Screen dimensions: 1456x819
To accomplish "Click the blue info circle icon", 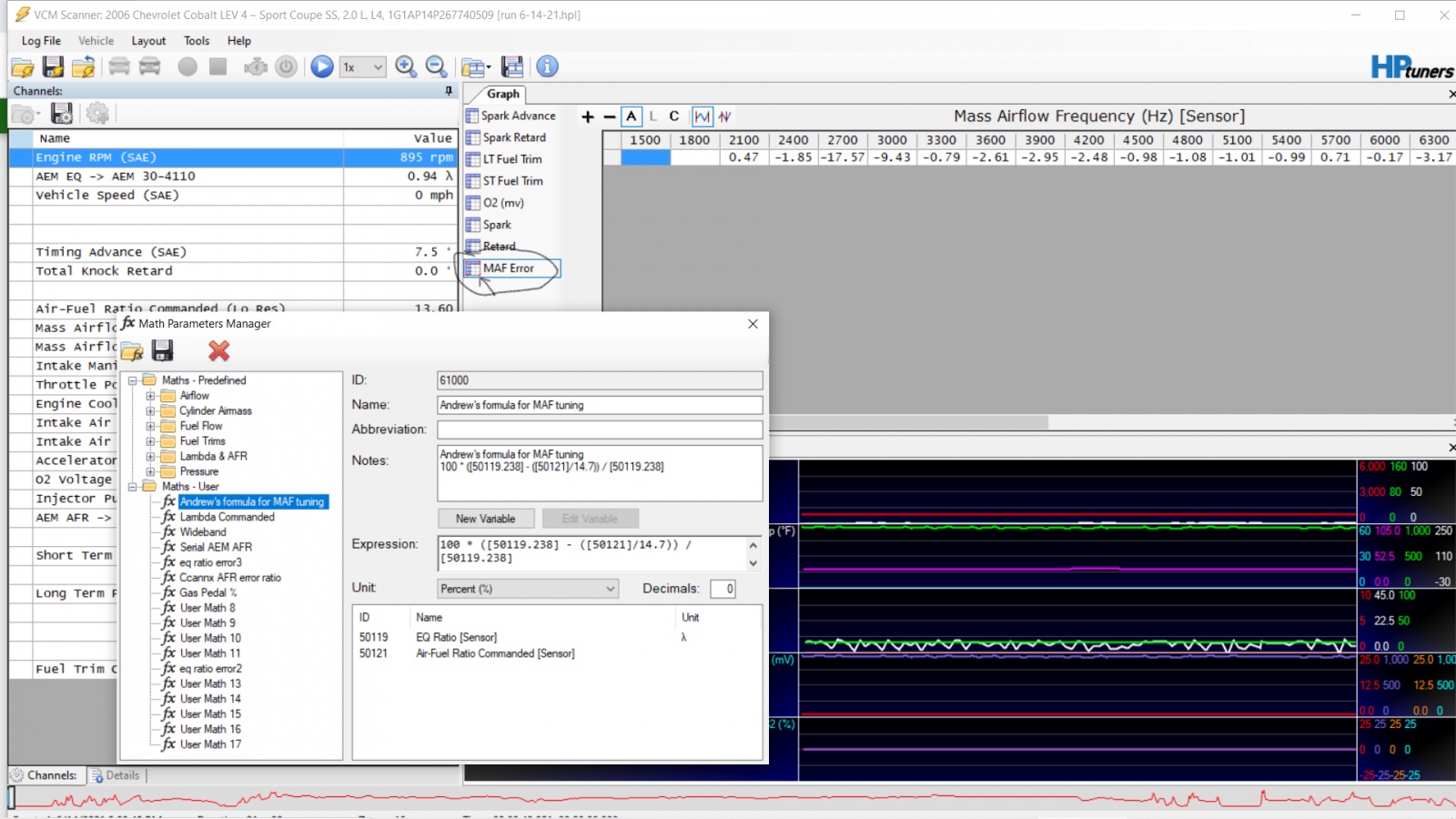I will (x=547, y=66).
